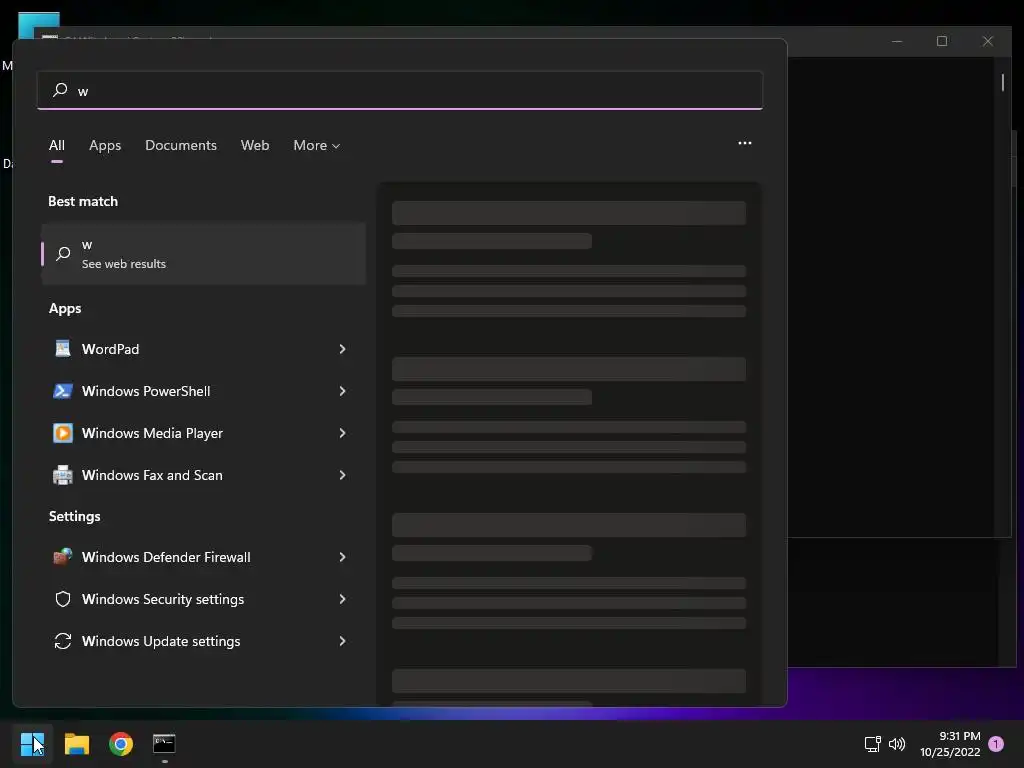Click the network icon in system tray
The height and width of the screenshot is (768, 1024).
[872, 744]
